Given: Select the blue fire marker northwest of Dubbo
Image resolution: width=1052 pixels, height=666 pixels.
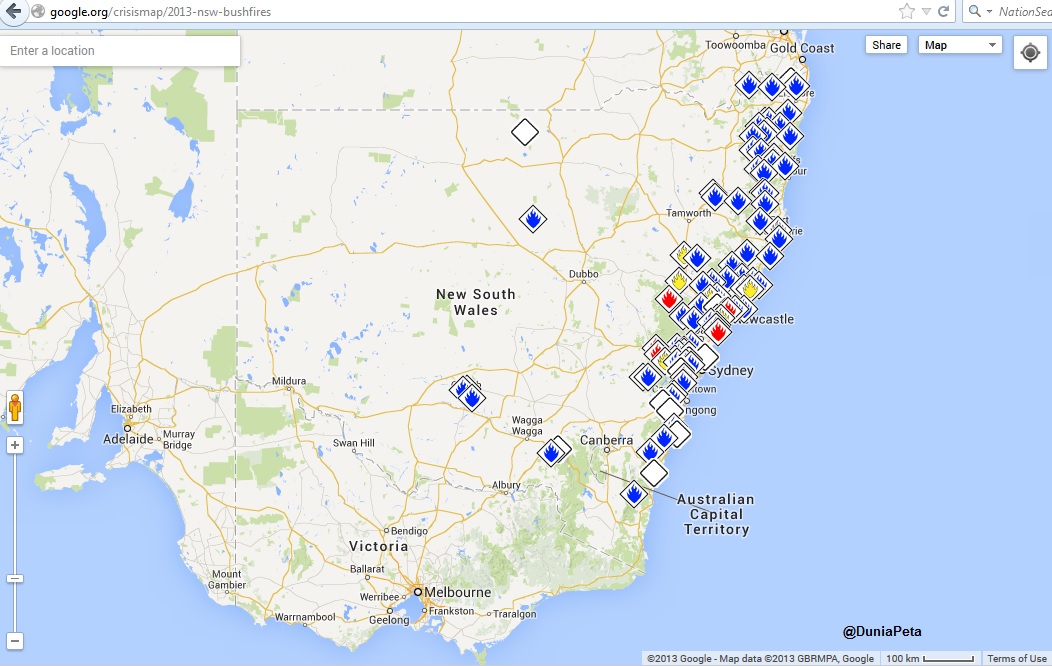Looking at the screenshot, I should coord(533,219).
